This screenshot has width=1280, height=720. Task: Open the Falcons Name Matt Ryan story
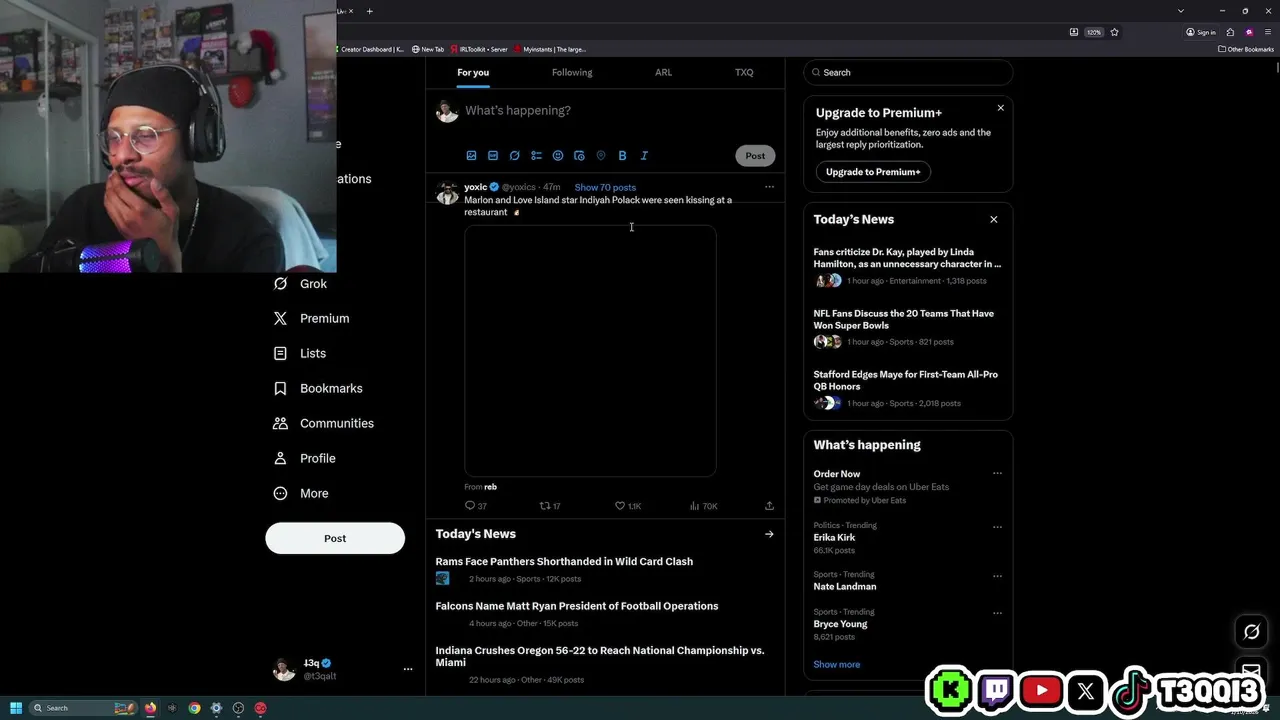[x=577, y=607]
